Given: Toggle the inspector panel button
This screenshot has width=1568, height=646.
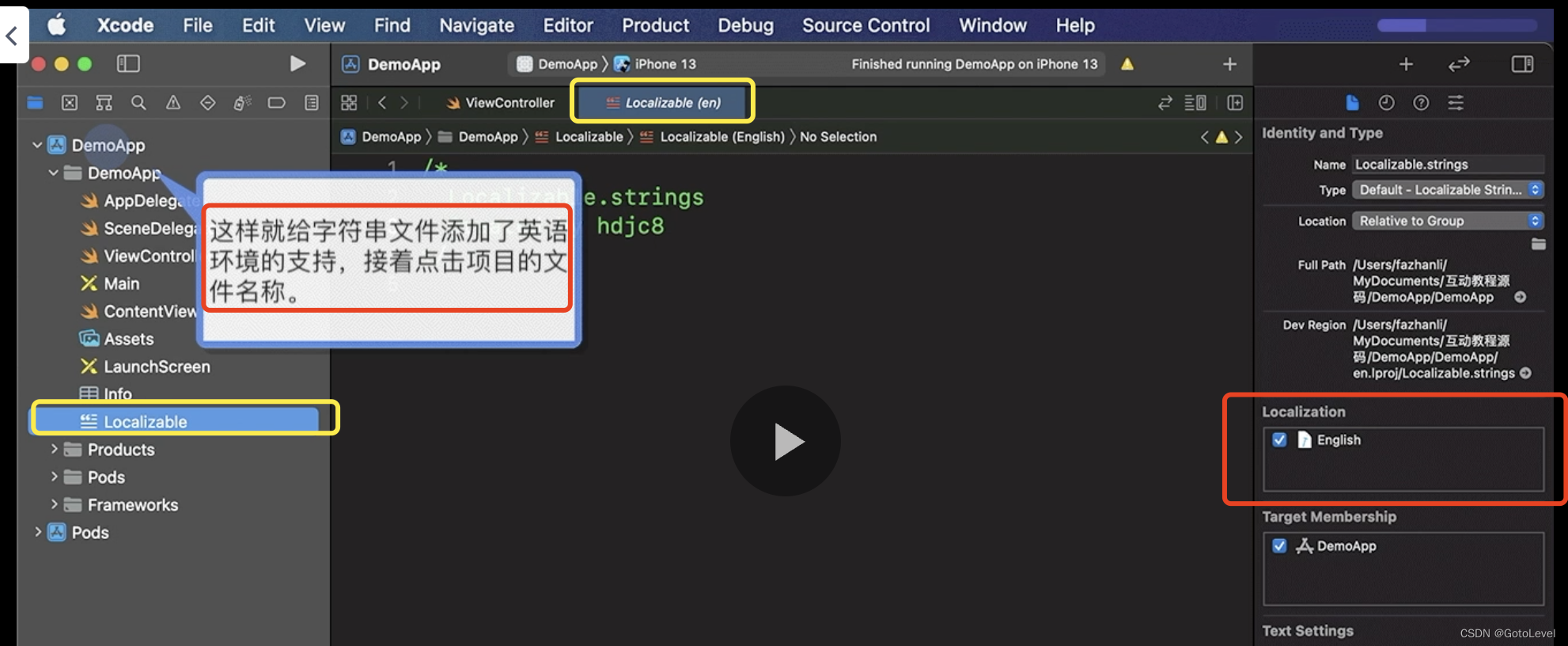Looking at the screenshot, I should click(x=1522, y=64).
